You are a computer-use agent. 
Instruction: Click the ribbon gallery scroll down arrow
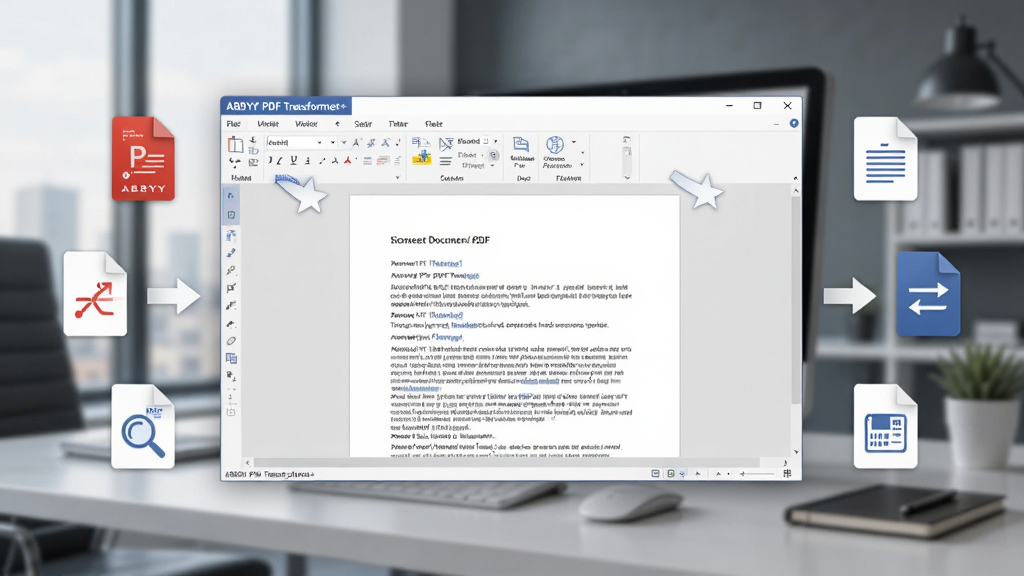[x=627, y=177]
